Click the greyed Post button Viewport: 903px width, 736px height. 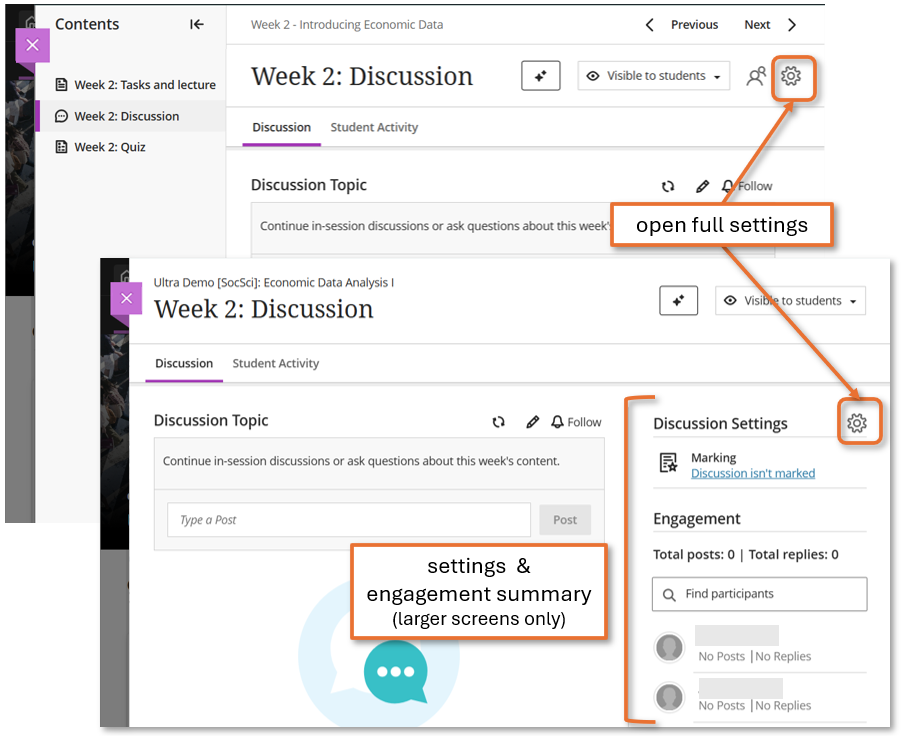tap(565, 520)
